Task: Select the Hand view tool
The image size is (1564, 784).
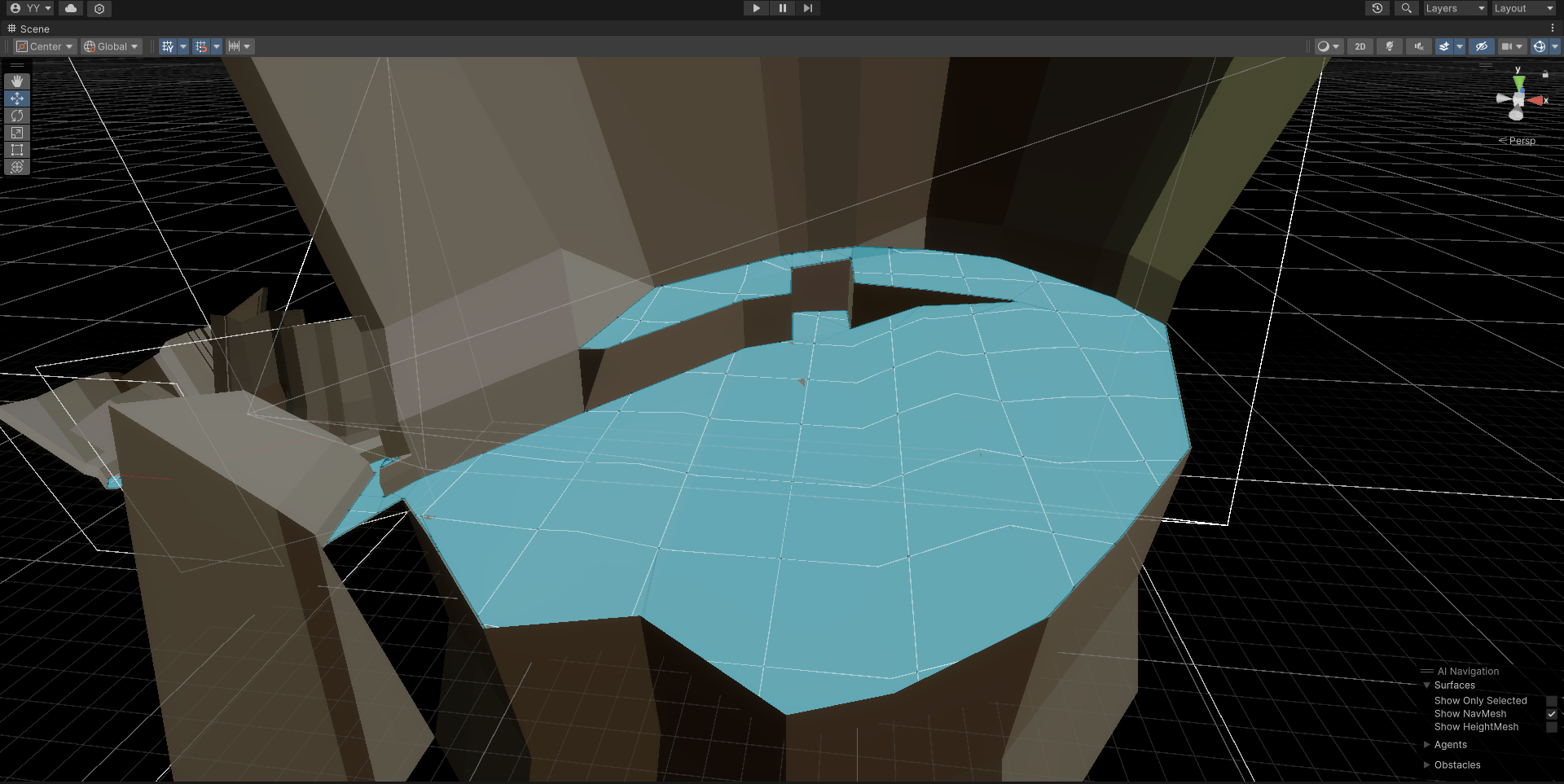Action: [17, 81]
